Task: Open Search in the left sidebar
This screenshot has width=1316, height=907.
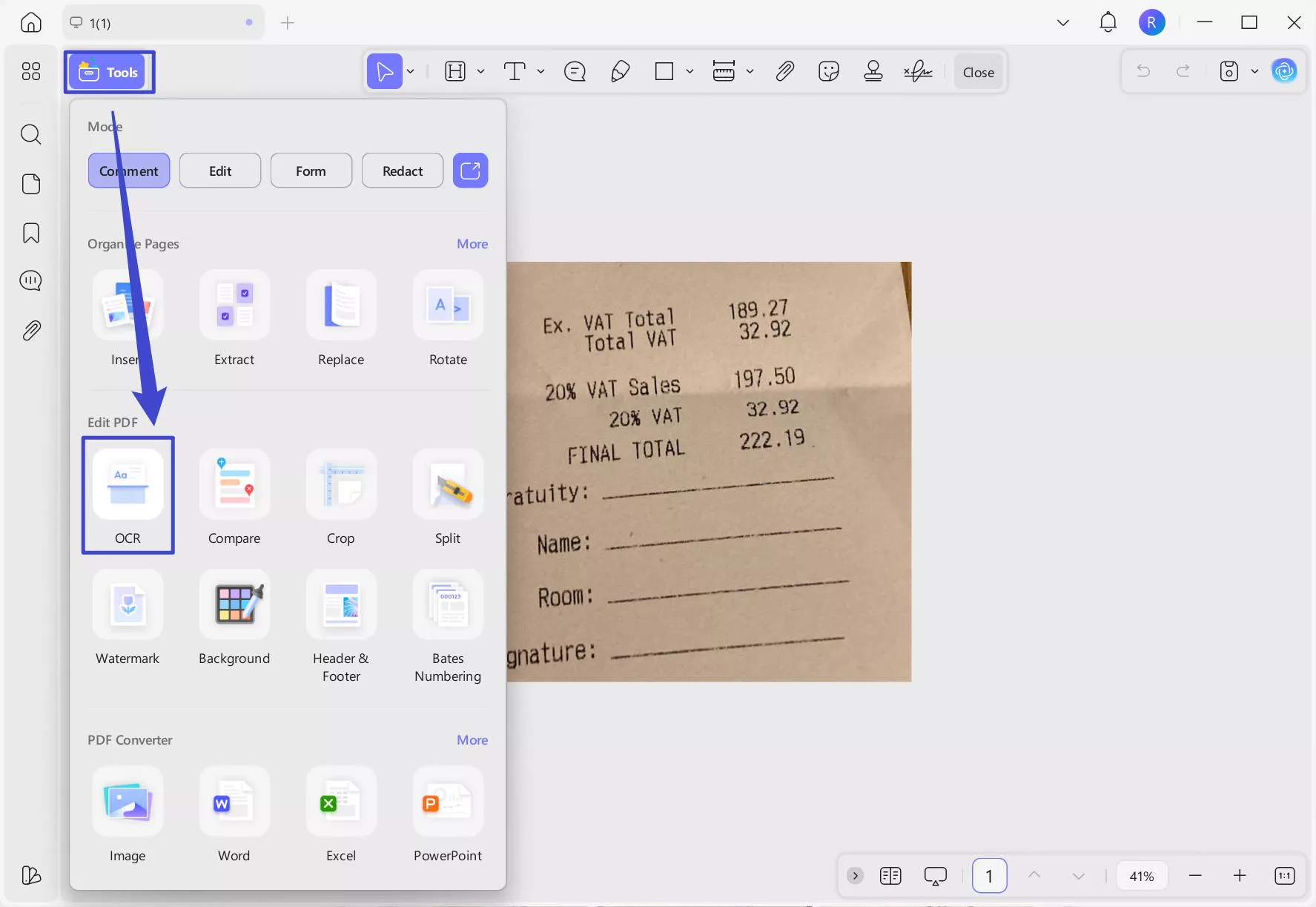Action: coord(31,134)
